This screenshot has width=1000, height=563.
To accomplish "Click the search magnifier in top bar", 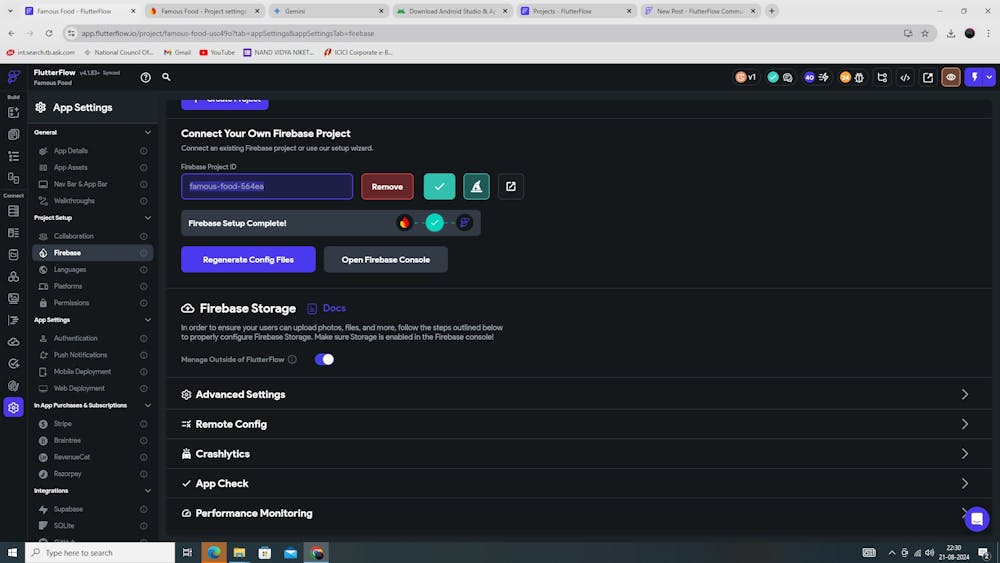I will (x=166, y=77).
